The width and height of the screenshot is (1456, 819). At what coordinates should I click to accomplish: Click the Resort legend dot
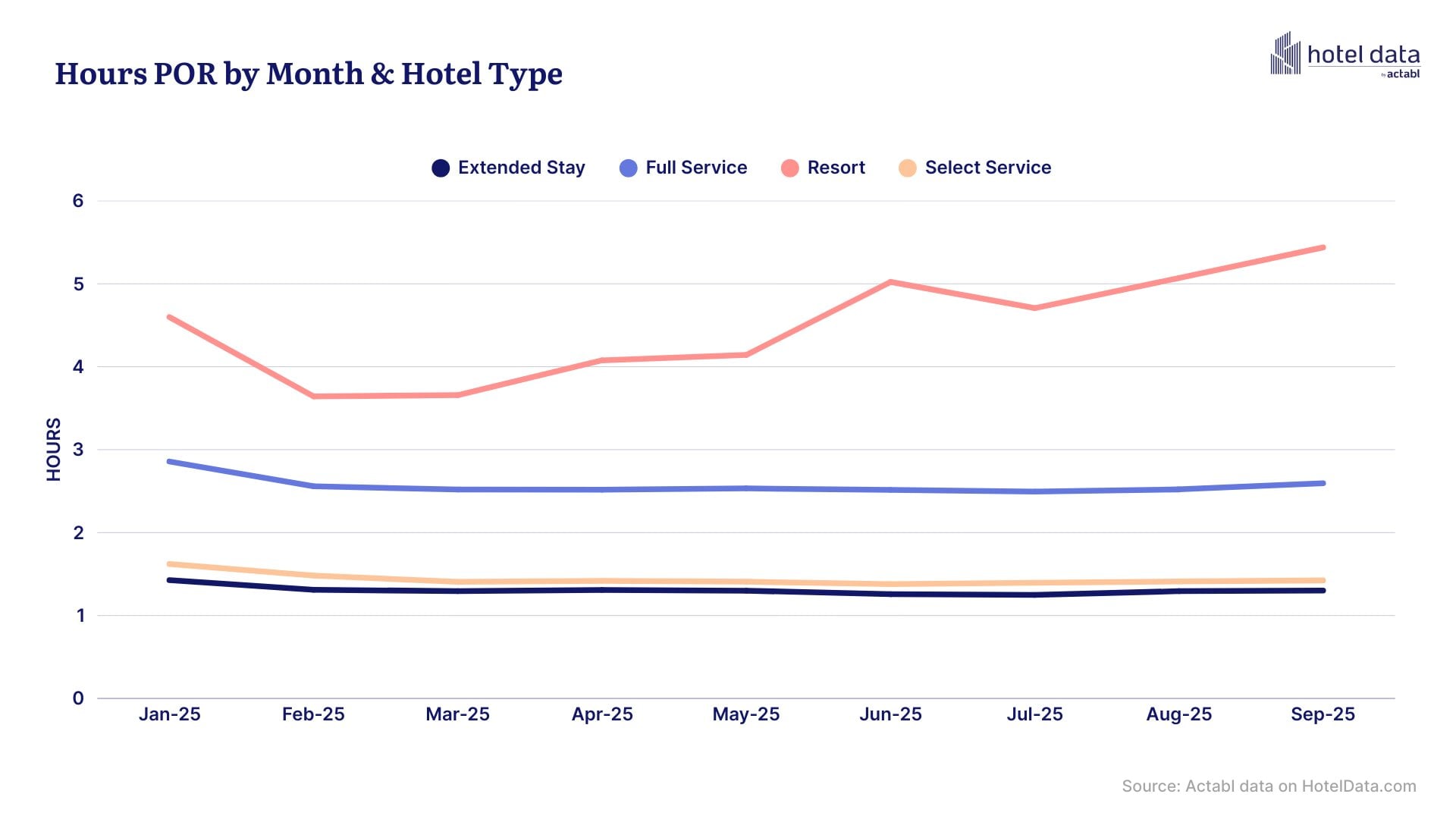791,168
